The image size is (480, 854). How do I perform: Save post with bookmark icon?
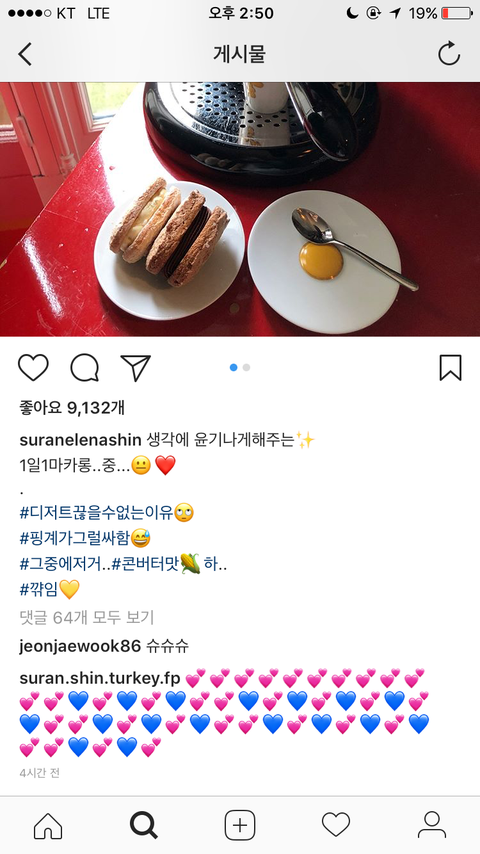(451, 368)
